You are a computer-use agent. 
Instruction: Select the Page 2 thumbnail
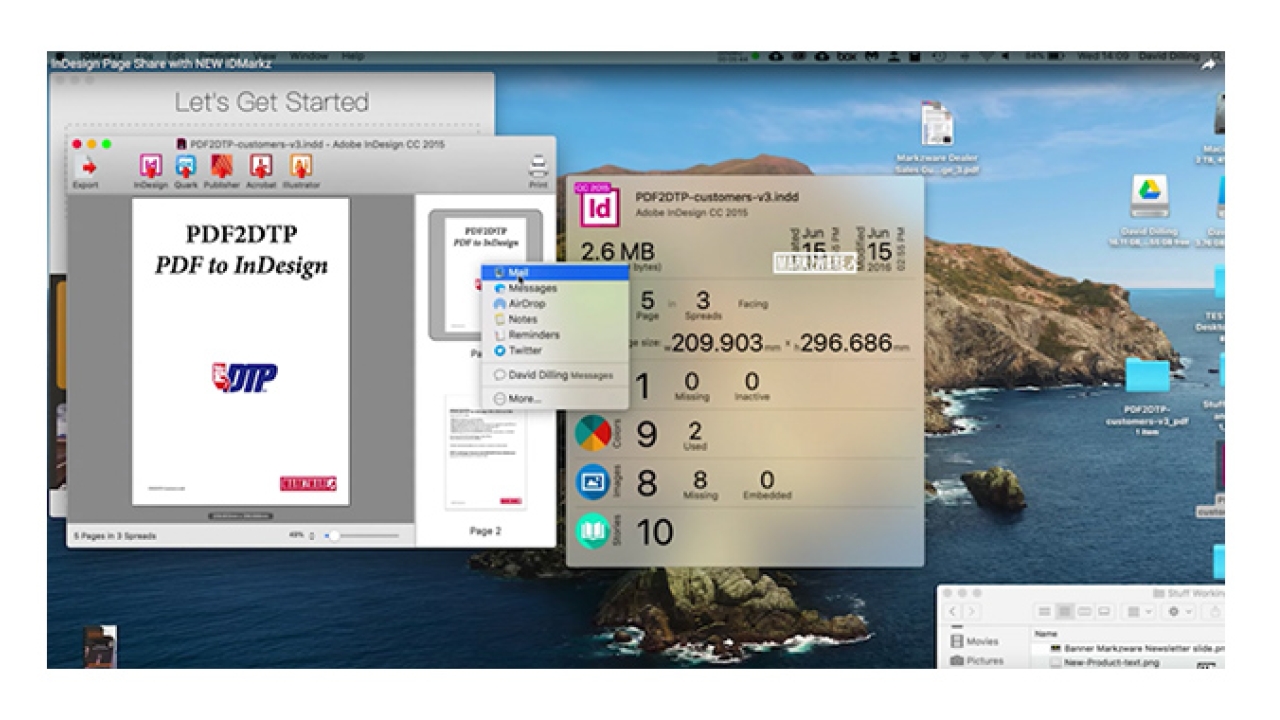click(x=485, y=453)
